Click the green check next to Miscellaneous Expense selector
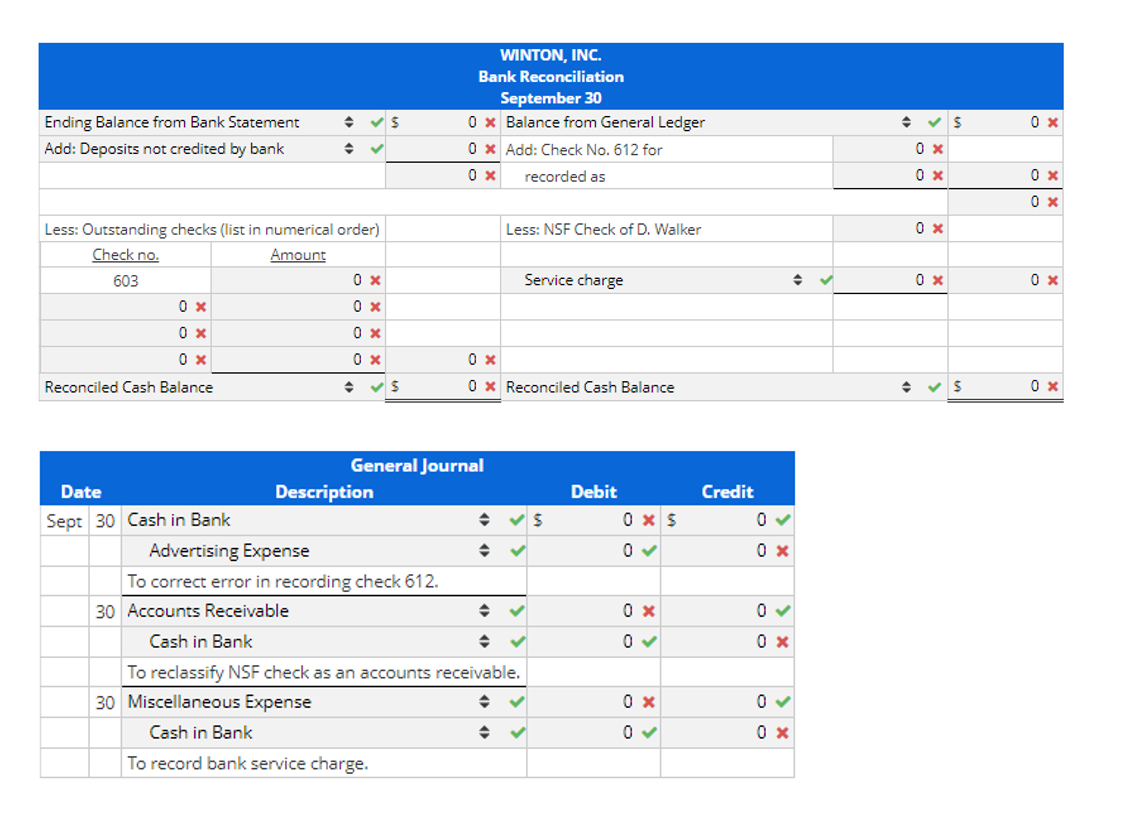The image size is (1124, 833). (517, 702)
